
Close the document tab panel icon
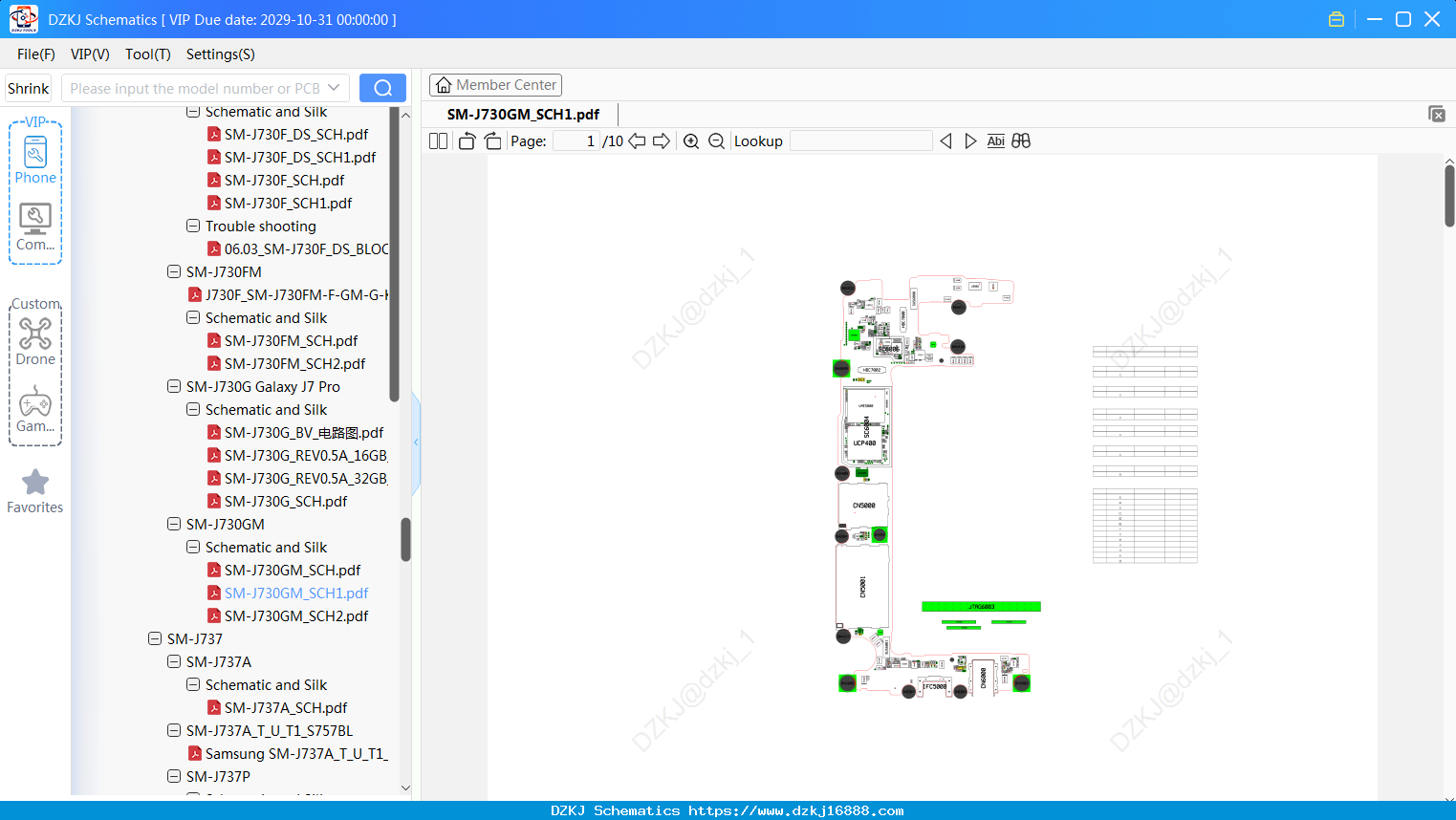(1436, 114)
